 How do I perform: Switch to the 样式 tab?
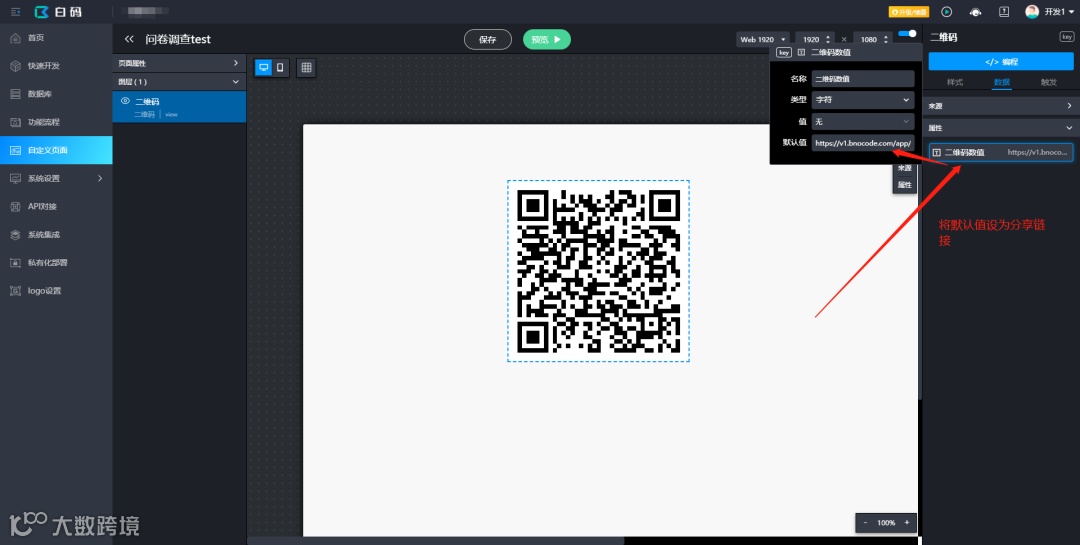955,82
